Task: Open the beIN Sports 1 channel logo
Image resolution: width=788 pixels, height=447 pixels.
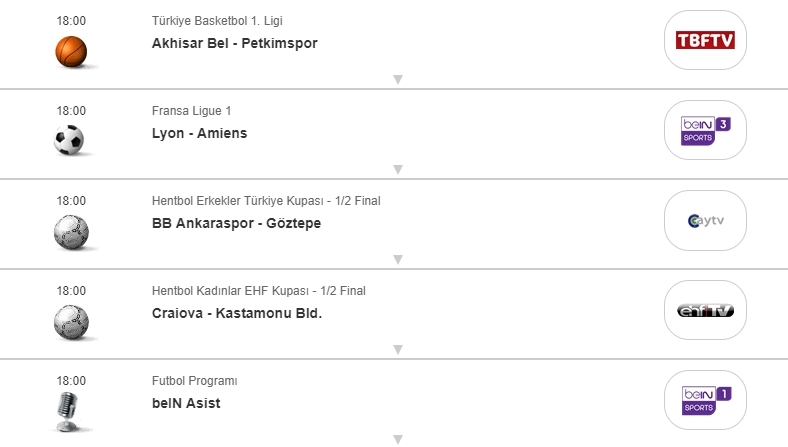Action: click(x=706, y=400)
